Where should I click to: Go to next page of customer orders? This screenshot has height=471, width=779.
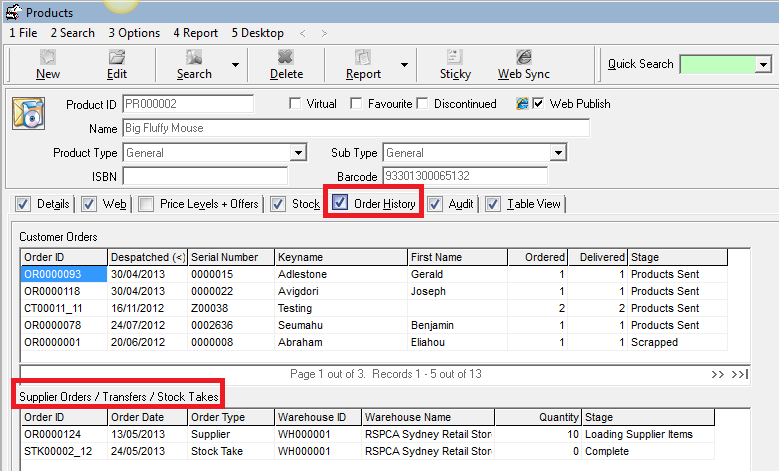pyautogui.click(x=717, y=374)
